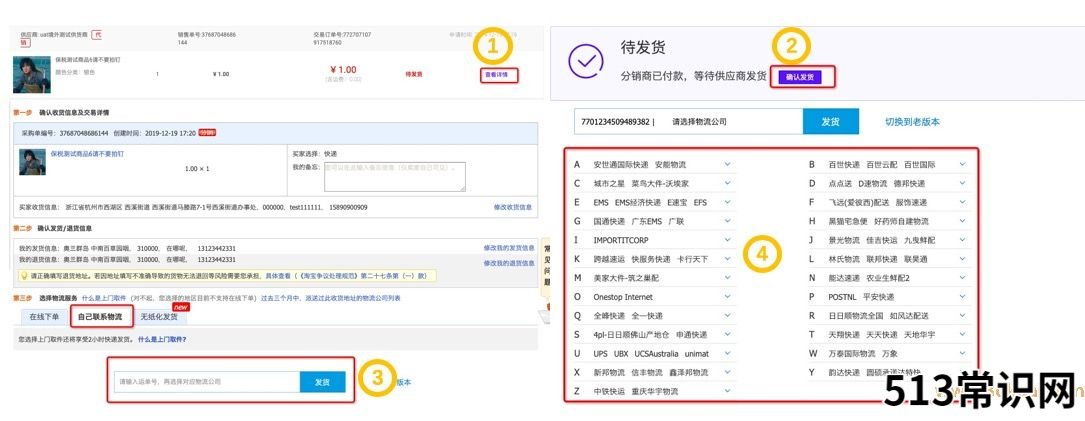Expand row B 百世快递 chevron

(963, 165)
